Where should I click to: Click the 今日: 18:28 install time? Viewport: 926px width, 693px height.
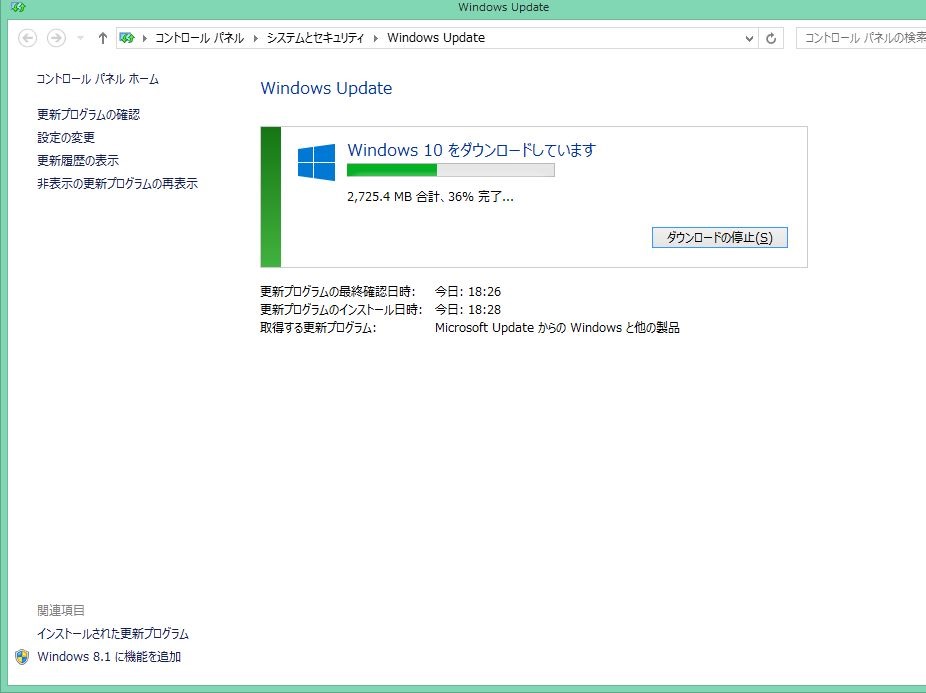point(468,310)
